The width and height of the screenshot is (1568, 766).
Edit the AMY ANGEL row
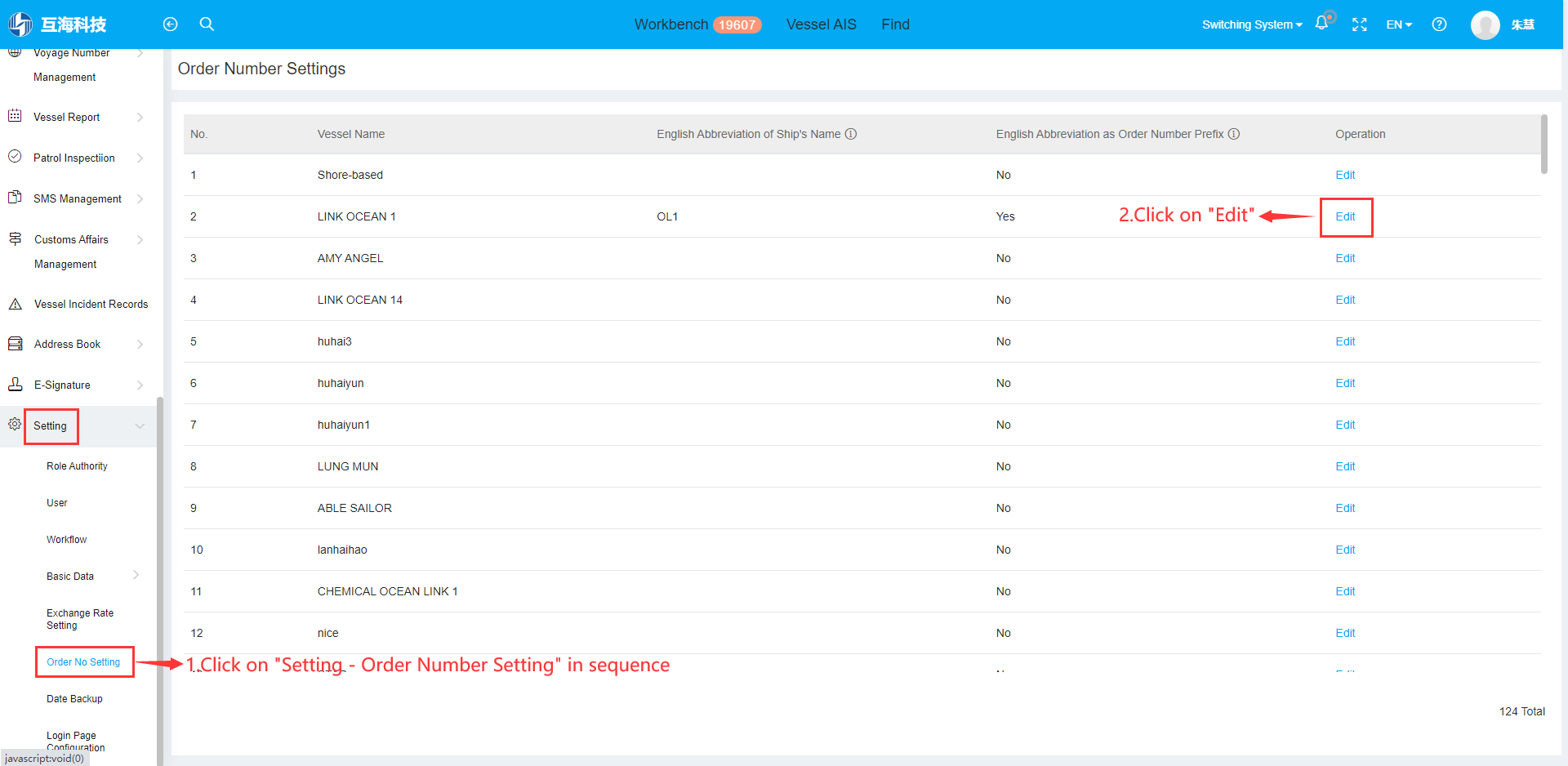1345,258
